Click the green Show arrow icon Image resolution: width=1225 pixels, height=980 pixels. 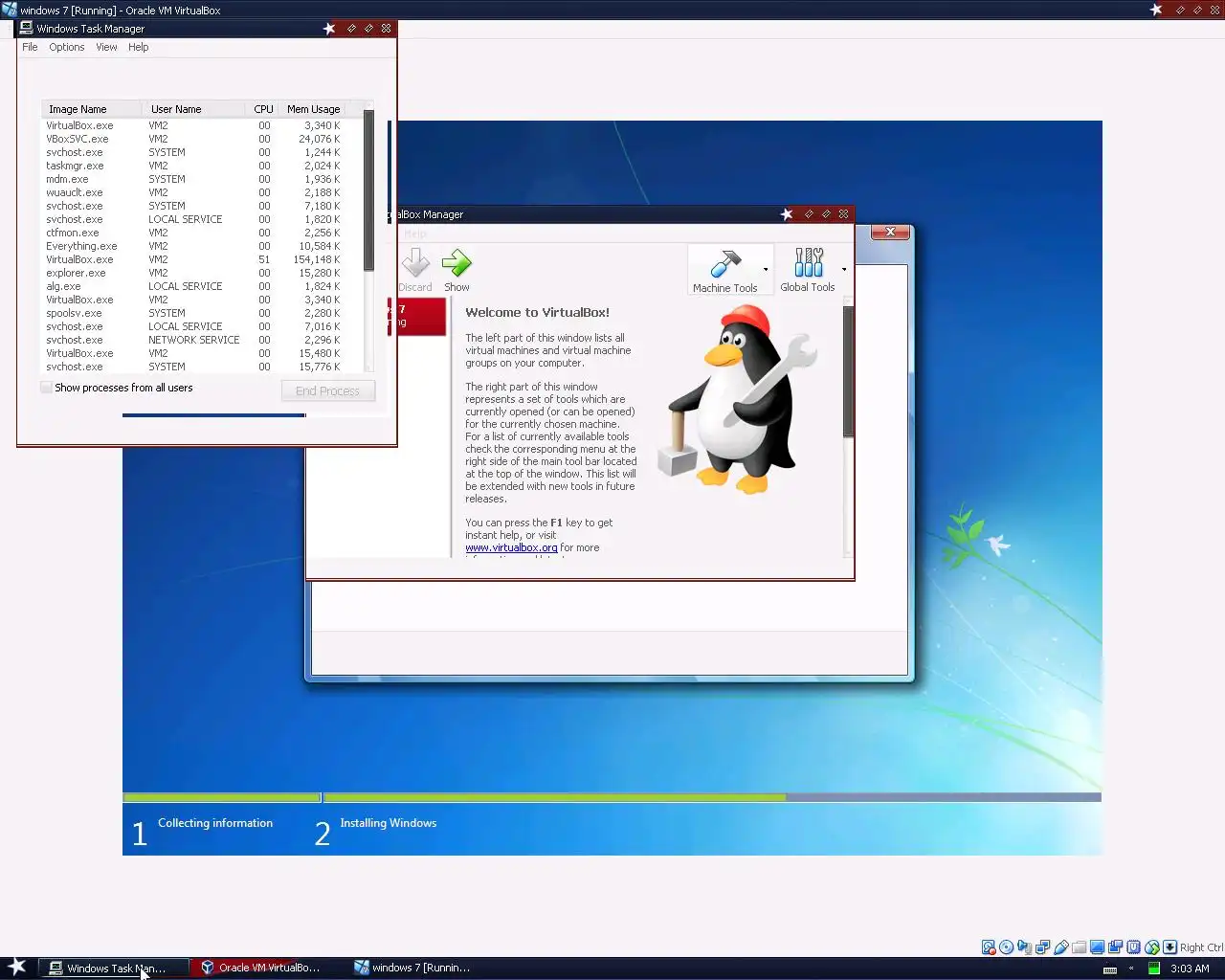pyautogui.click(x=457, y=262)
